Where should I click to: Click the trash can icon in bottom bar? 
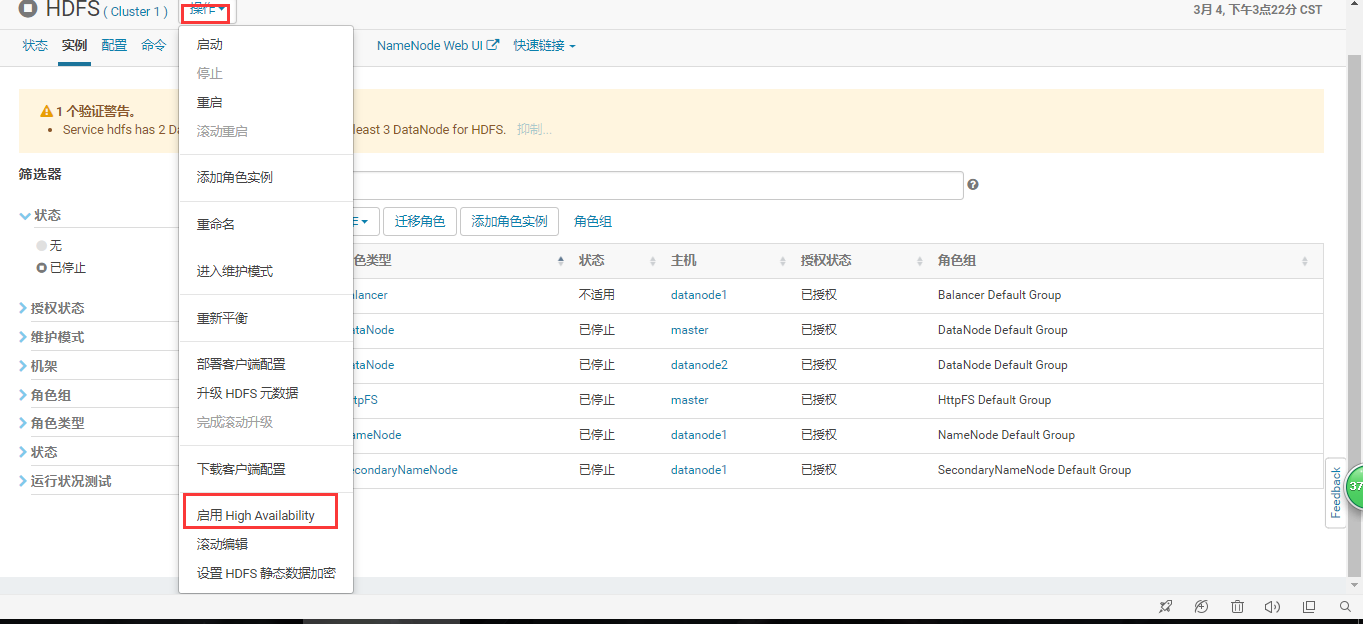pyautogui.click(x=1237, y=607)
